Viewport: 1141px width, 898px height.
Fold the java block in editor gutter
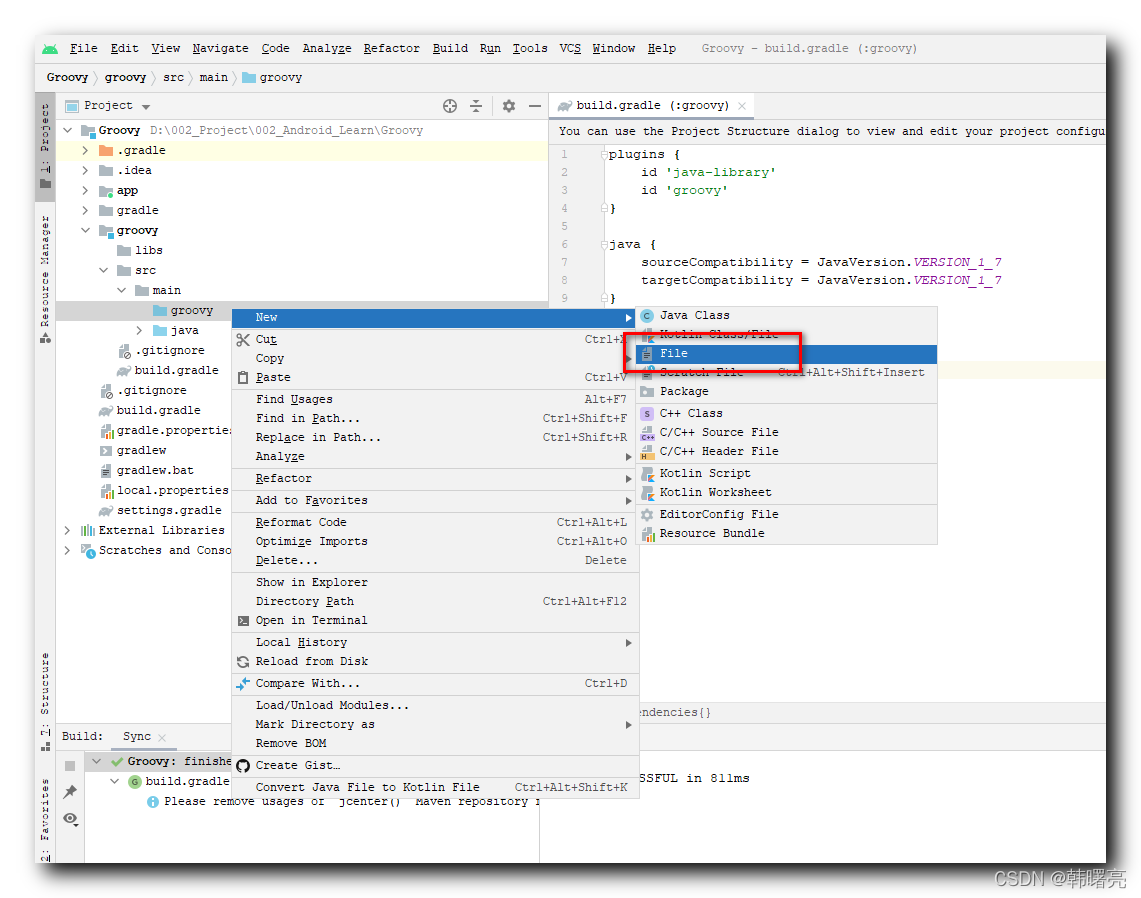604,245
